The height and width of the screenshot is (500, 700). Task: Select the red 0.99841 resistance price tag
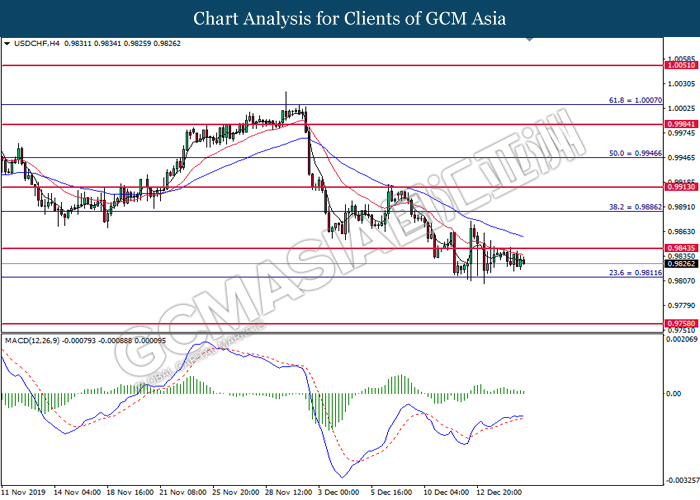pyautogui.click(x=682, y=124)
